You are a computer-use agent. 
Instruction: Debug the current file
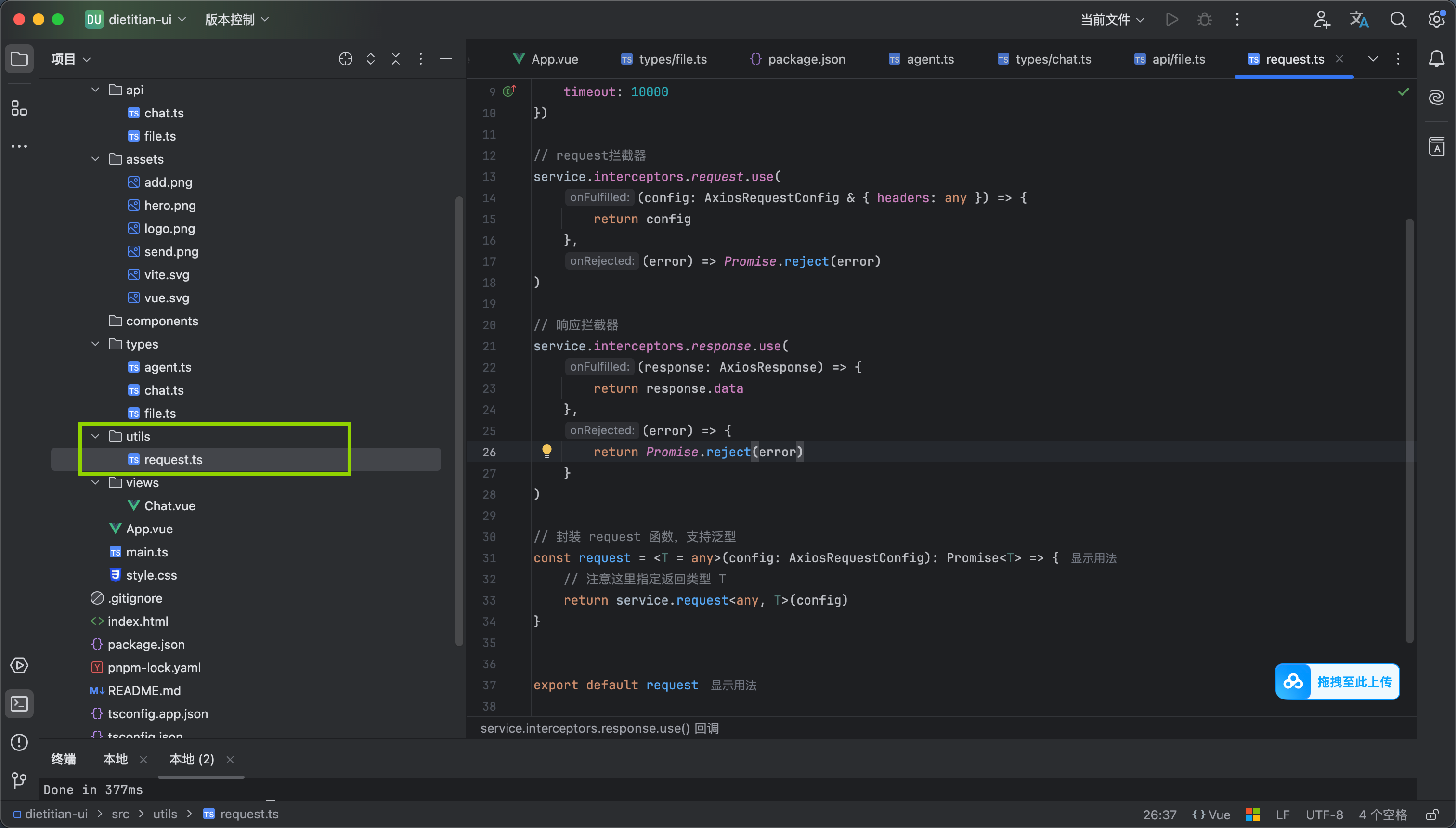point(1204,19)
